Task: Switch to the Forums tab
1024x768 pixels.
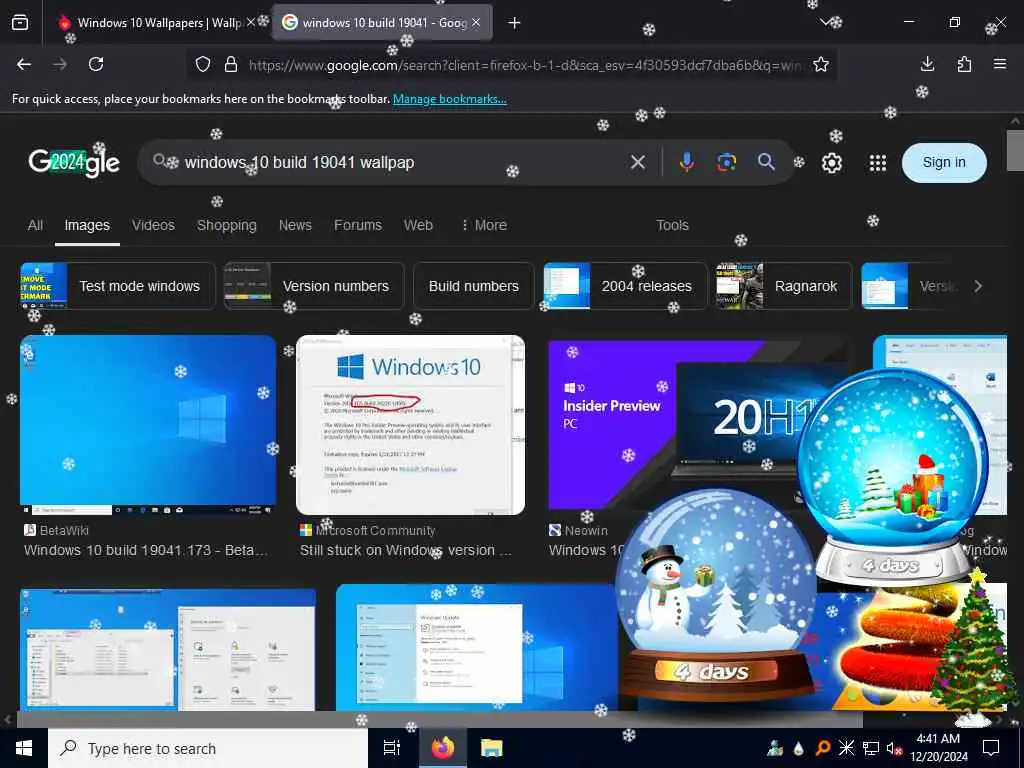Action: tap(358, 225)
